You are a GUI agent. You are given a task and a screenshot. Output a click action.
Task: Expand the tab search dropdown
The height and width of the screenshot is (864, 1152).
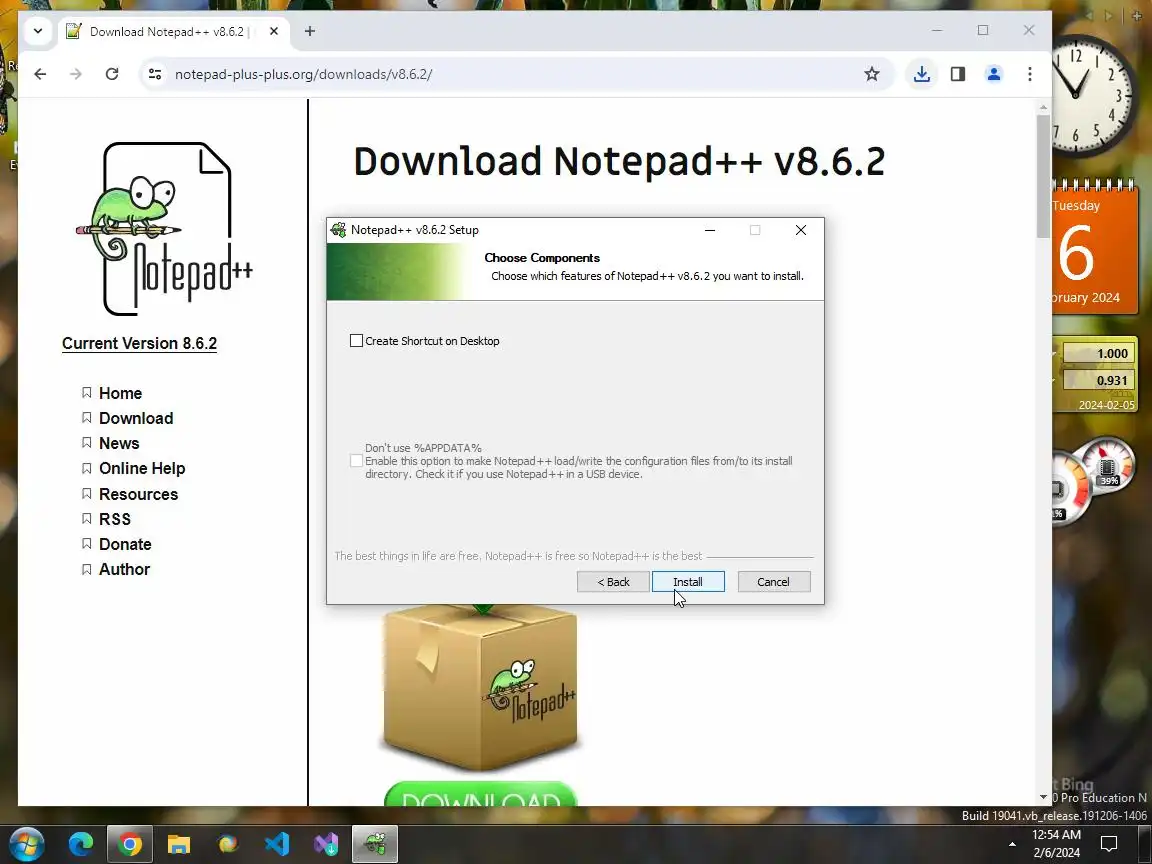pyautogui.click(x=38, y=31)
